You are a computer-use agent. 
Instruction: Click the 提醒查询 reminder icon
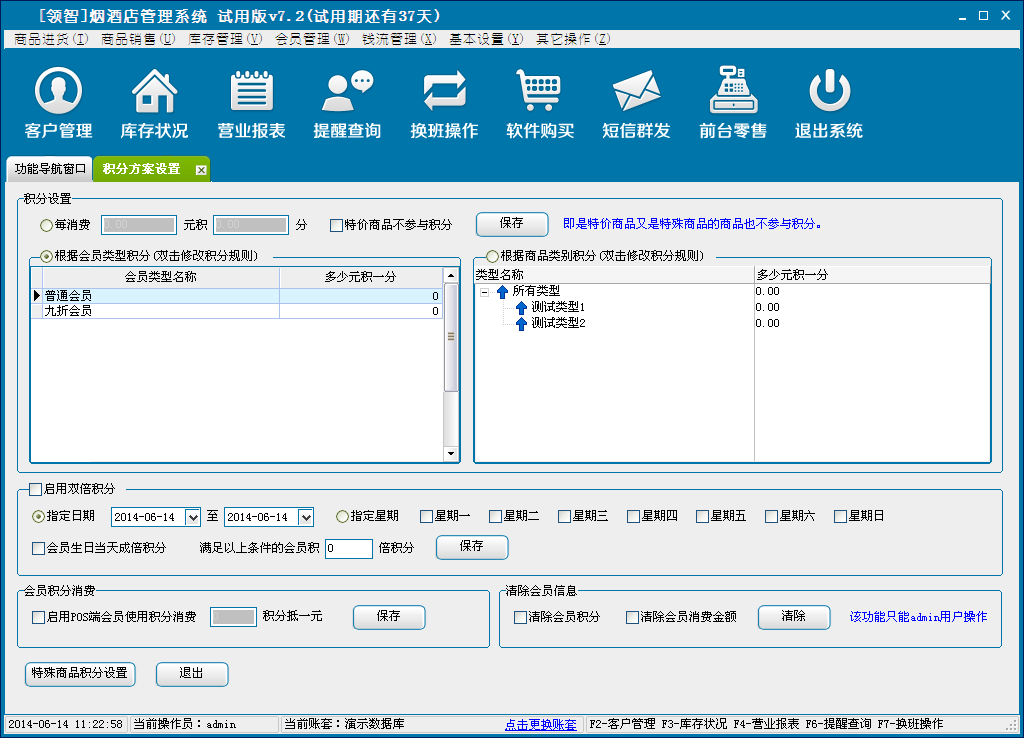[347, 92]
